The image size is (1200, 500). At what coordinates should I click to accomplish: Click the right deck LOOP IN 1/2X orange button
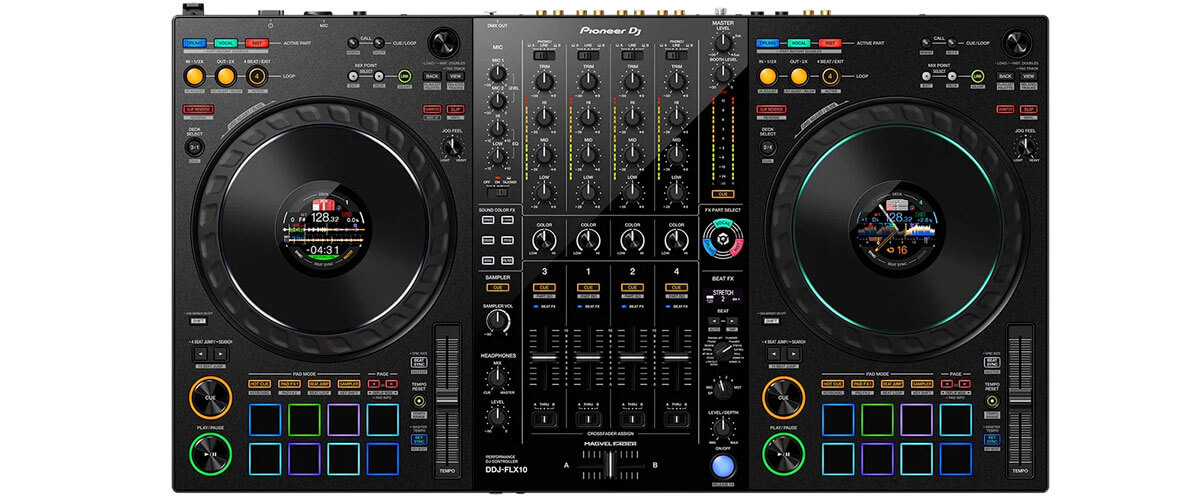click(768, 76)
